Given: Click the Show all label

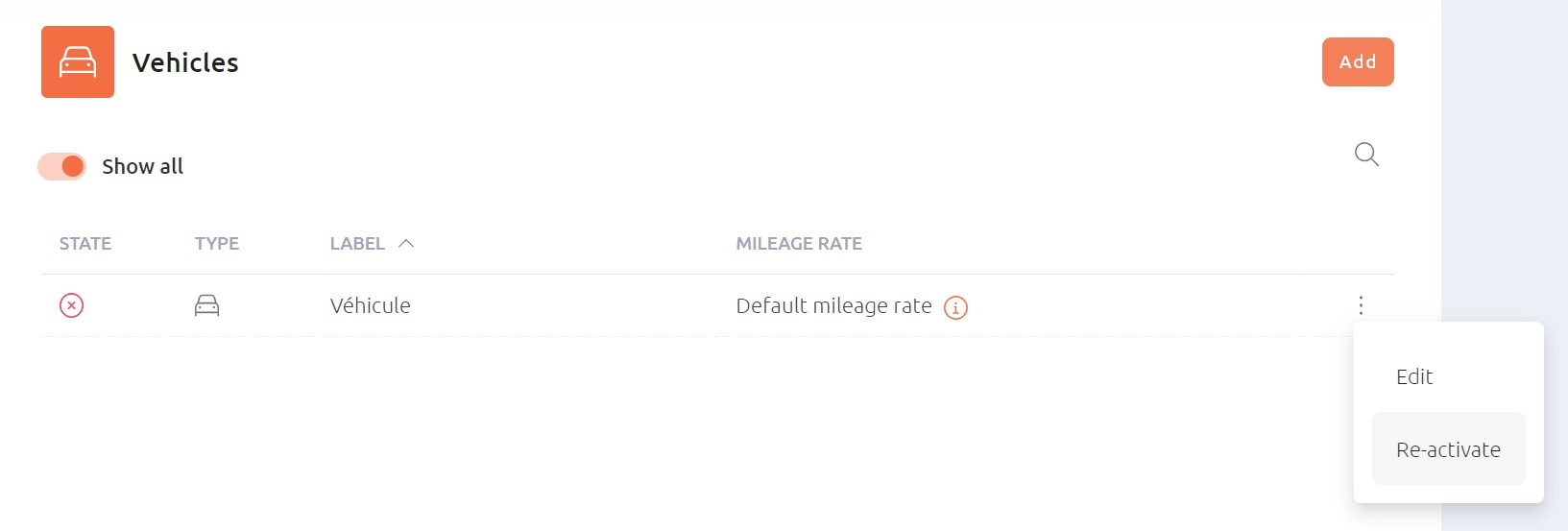Looking at the screenshot, I should click(142, 166).
